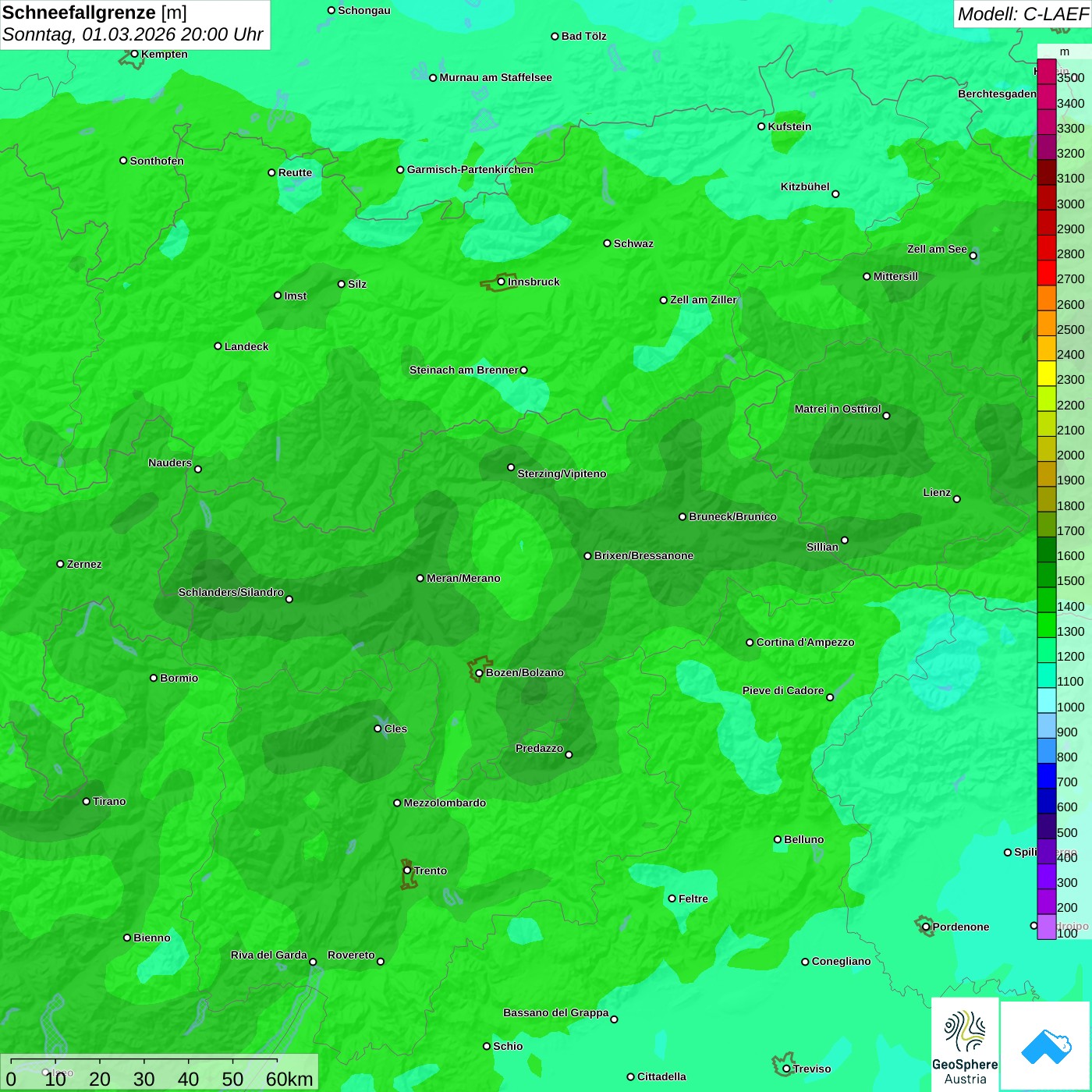The width and height of the screenshot is (1092, 1092).
Task: Click the Berchtesgaden label
Action: [x=997, y=94]
